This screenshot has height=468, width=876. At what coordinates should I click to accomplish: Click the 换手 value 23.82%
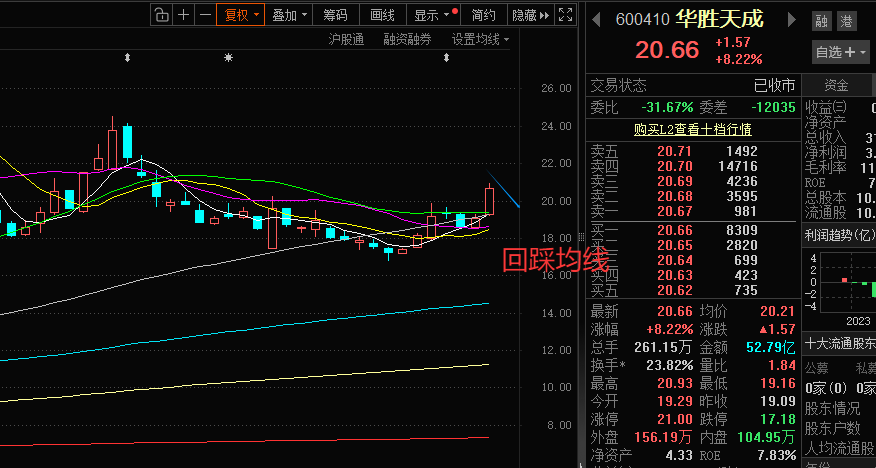669,365
